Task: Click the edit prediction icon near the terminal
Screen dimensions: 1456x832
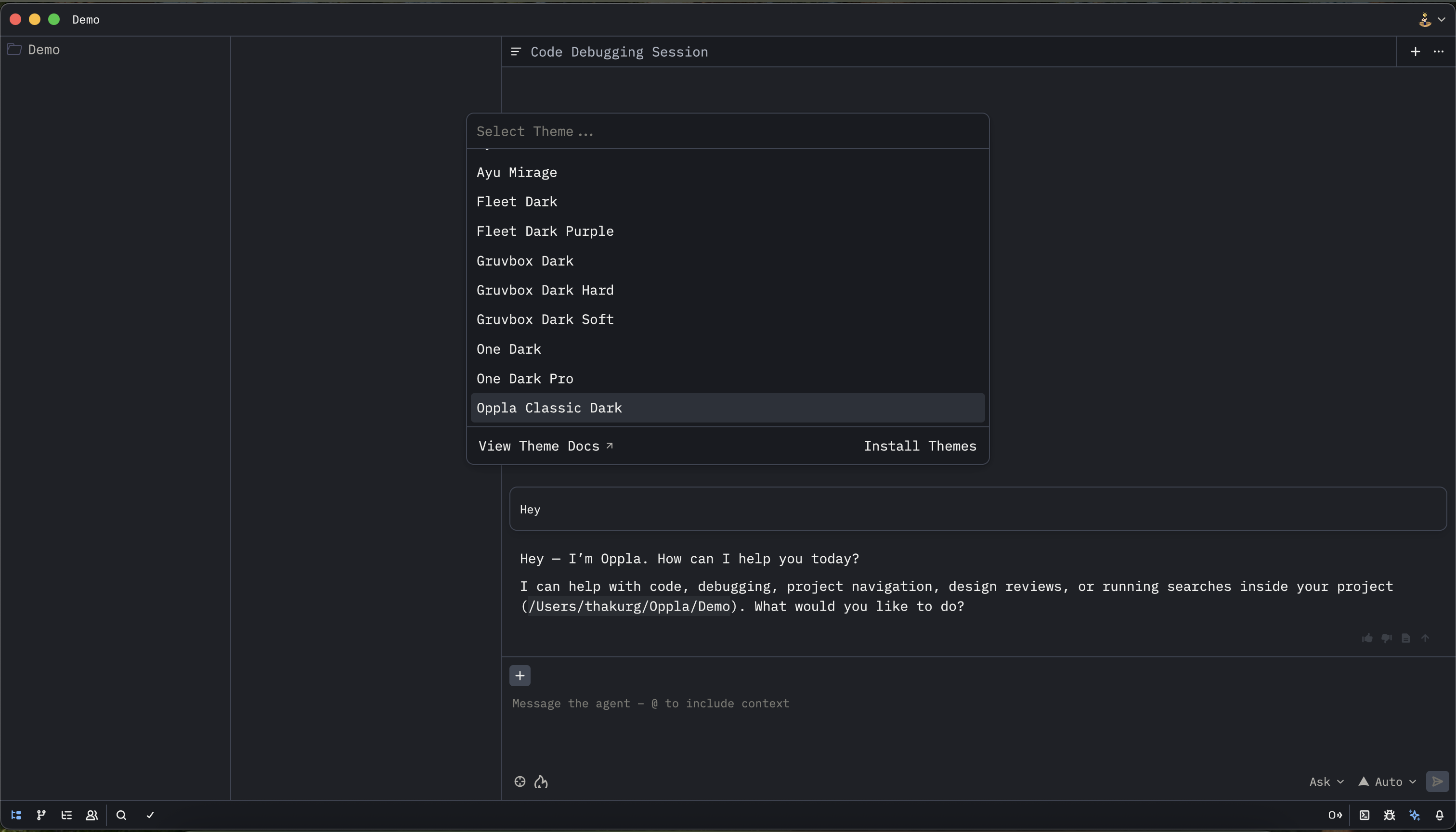Action: click(x=1335, y=816)
